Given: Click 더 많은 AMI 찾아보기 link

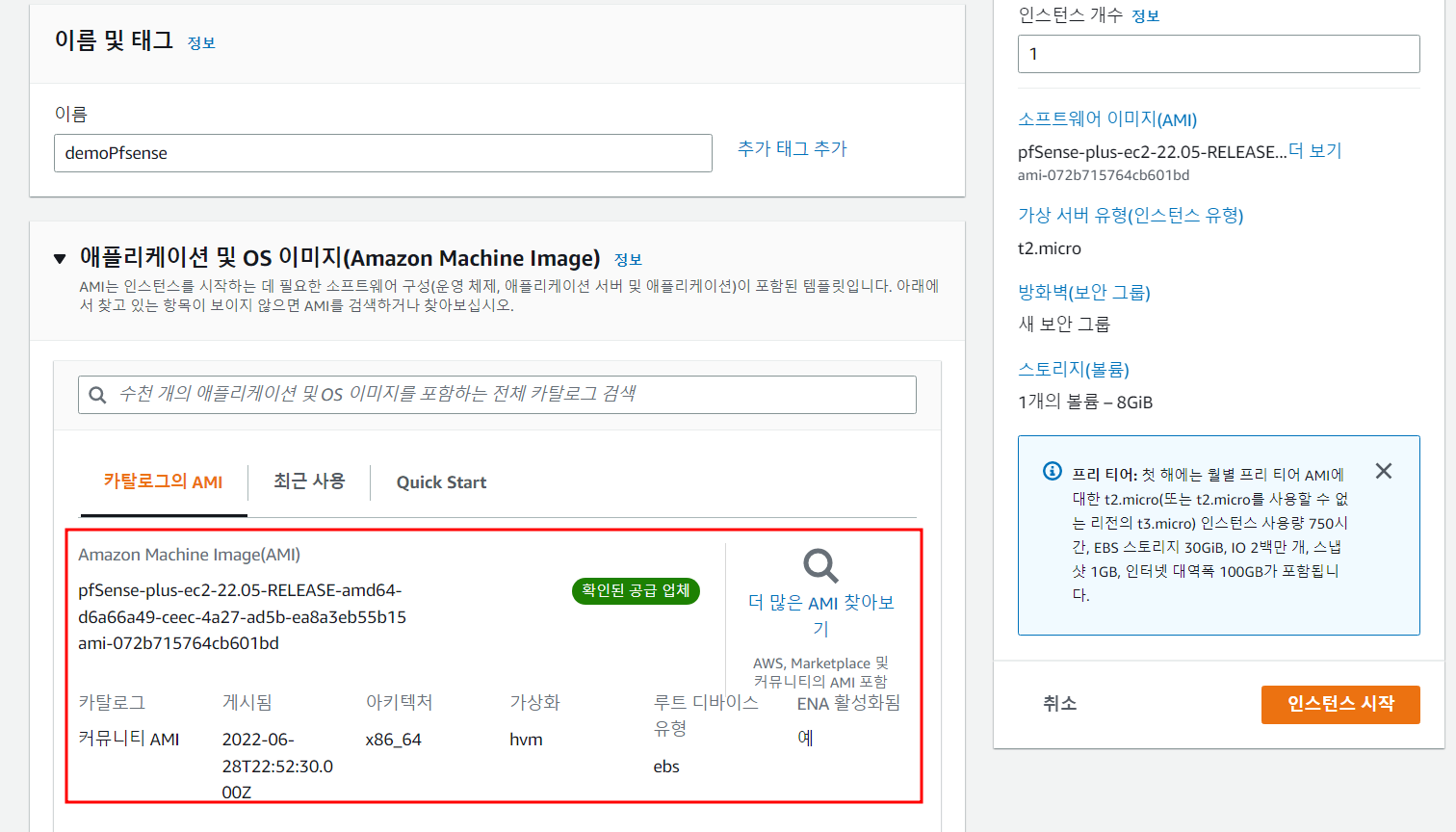Looking at the screenshot, I should (x=821, y=614).
